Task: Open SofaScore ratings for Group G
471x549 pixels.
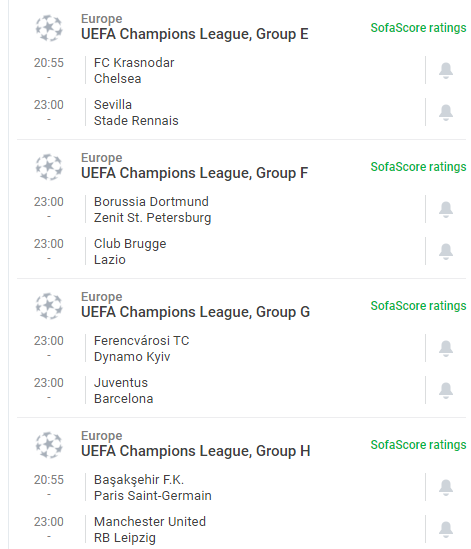Action: (418, 306)
